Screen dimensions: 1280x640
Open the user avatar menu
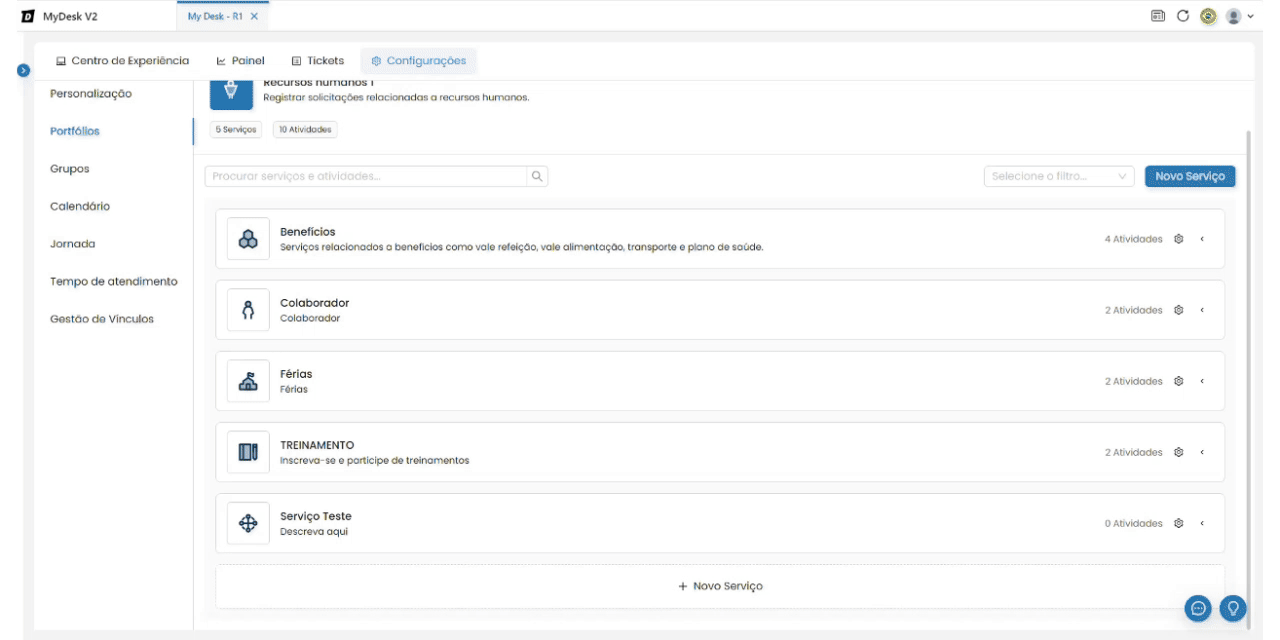1234,16
